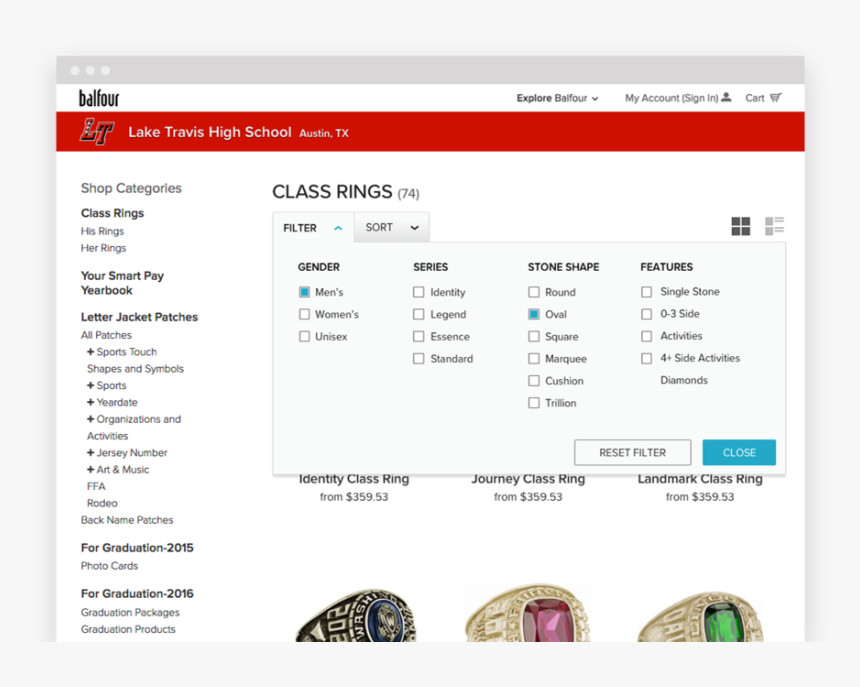The height and width of the screenshot is (687, 860).
Task: Open For Graduation-2016 category
Action: 137,594
